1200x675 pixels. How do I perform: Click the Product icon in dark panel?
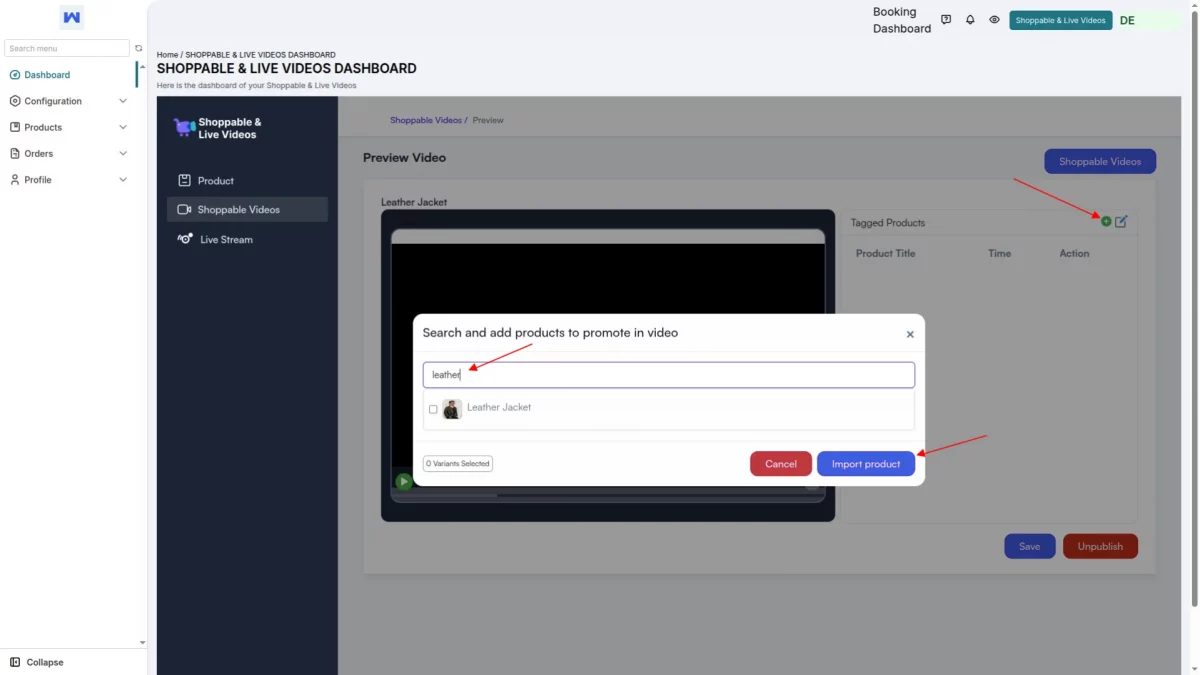184,181
